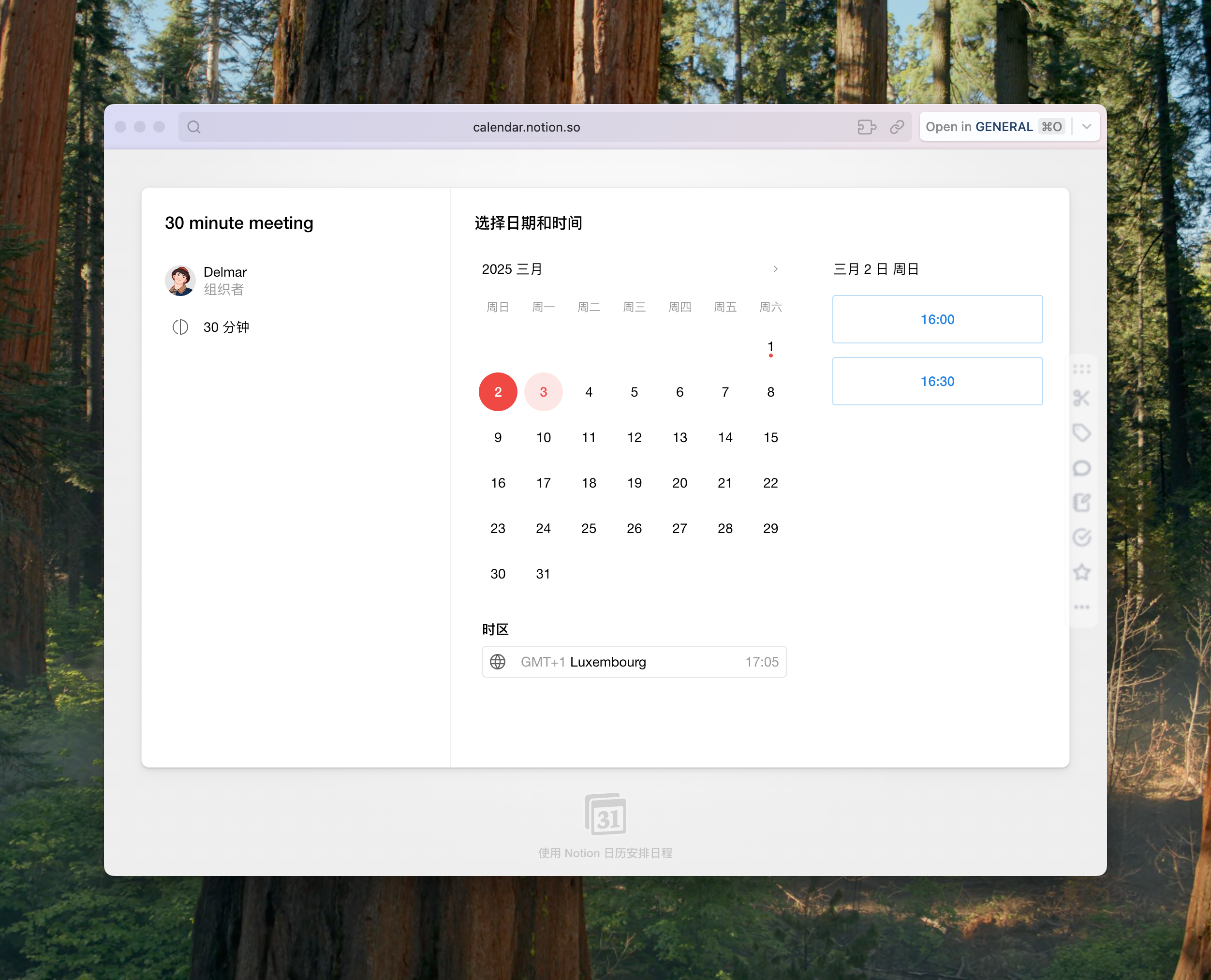Click the star favorite icon
Screen dimensions: 1211x980
(1081, 572)
